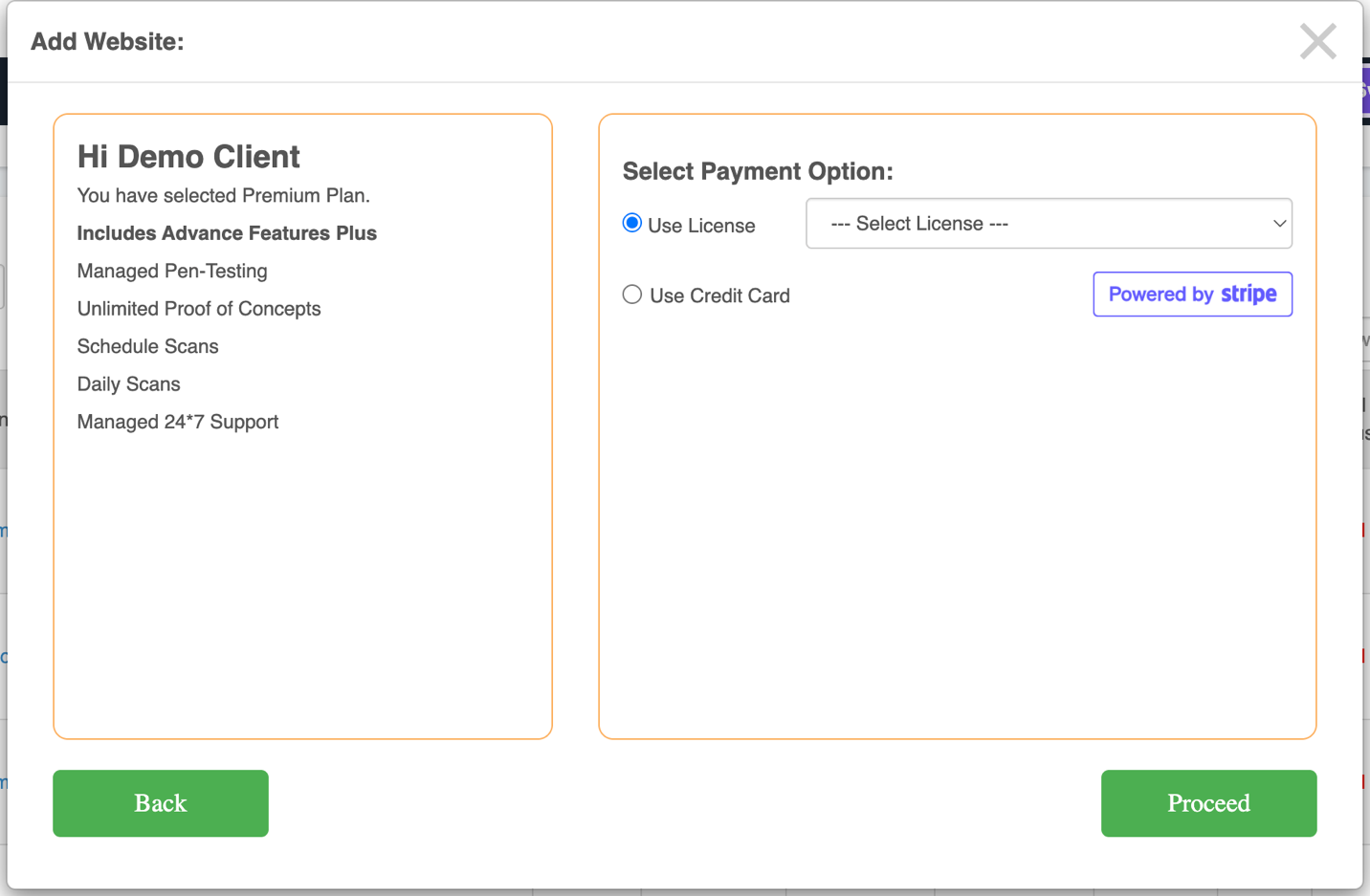Viewport: 1370px width, 896px height.
Task: Click the "Use Credit Card" label text
Action: click(719, 296)
